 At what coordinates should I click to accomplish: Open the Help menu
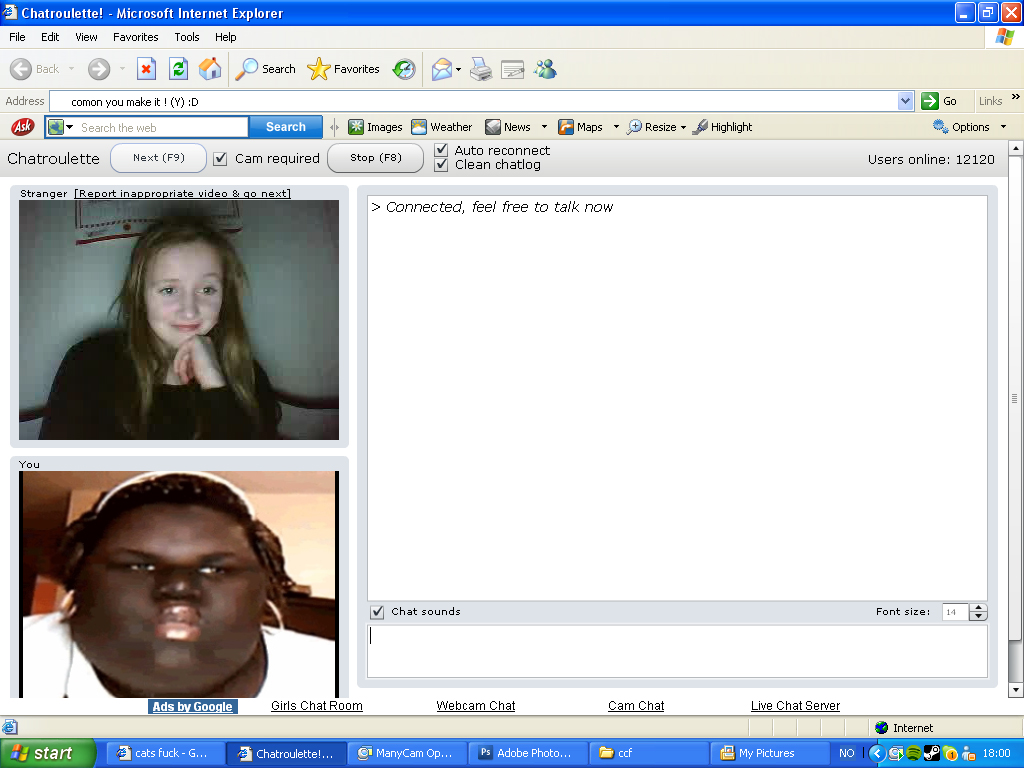pos(225,37)
